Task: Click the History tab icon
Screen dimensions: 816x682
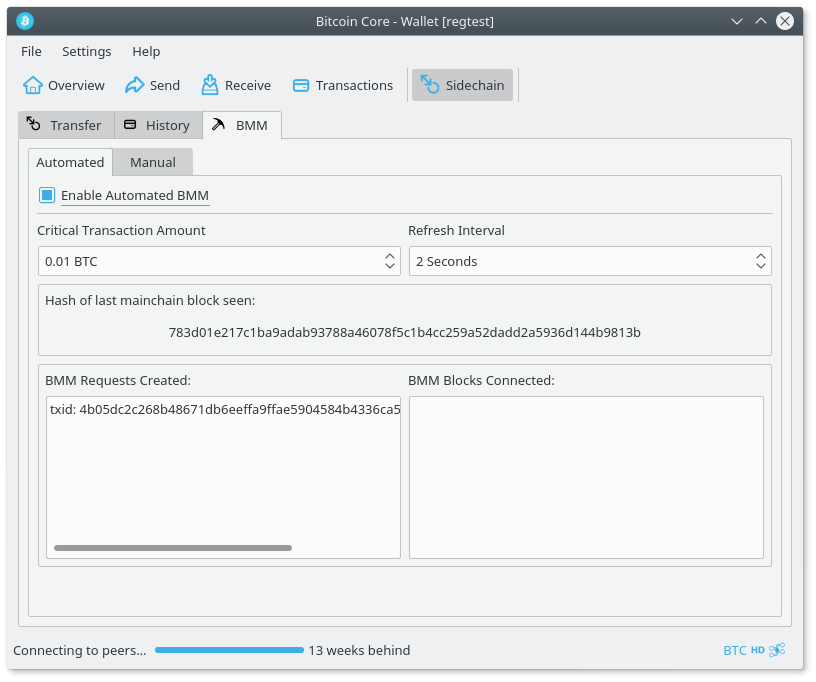Action: coord(130,124)
